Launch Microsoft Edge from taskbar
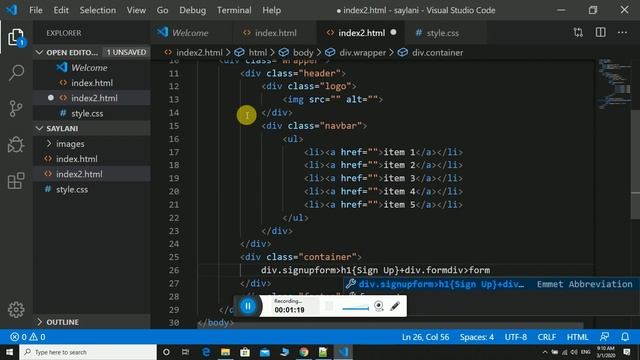 (x=206, y=352)
